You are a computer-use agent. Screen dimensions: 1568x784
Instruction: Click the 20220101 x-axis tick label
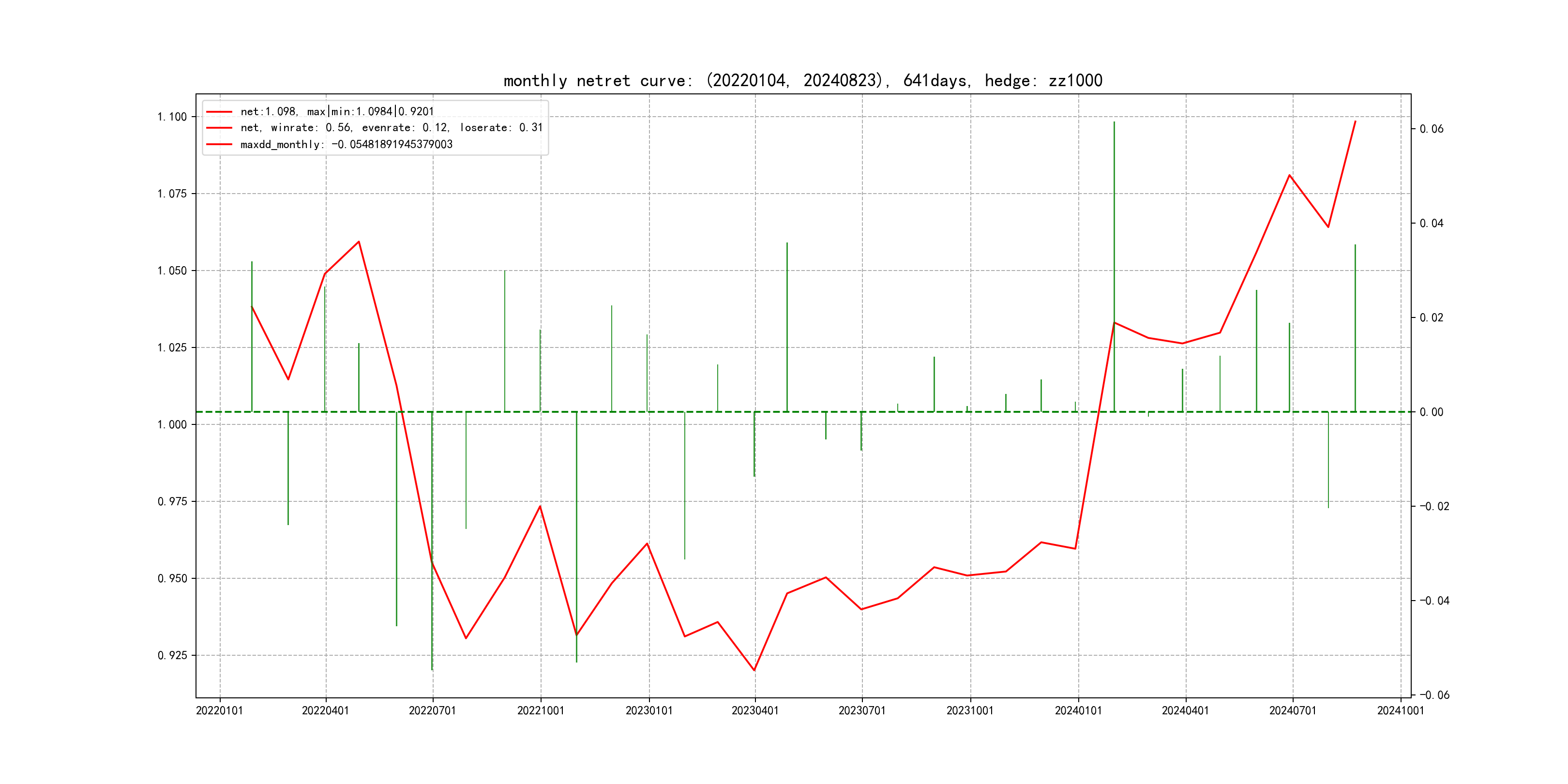(219, 710)
